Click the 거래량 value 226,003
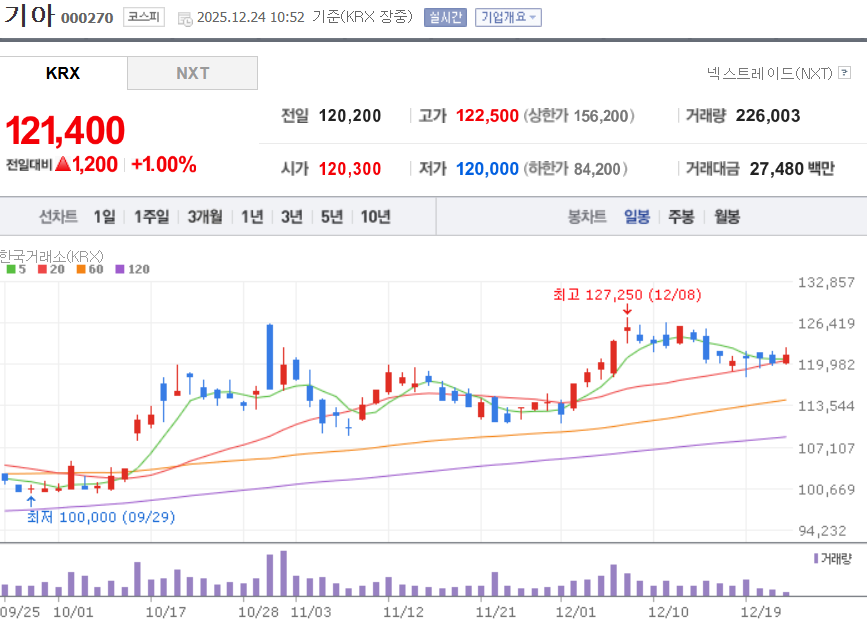The width and height of the screenshot is (867, 638). (x=767, y=116)
